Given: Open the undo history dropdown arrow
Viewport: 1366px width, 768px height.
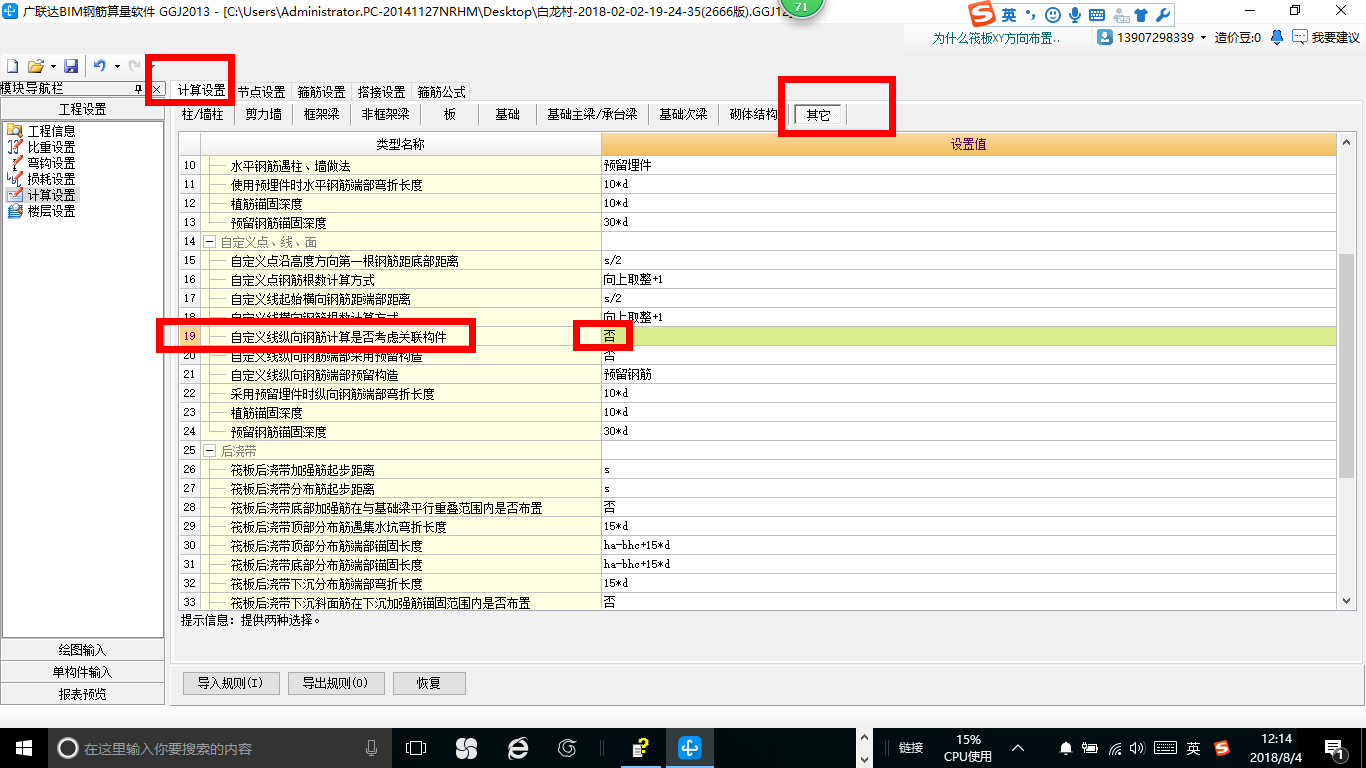Looking at the screenshot, I should [x=116, y=66].
